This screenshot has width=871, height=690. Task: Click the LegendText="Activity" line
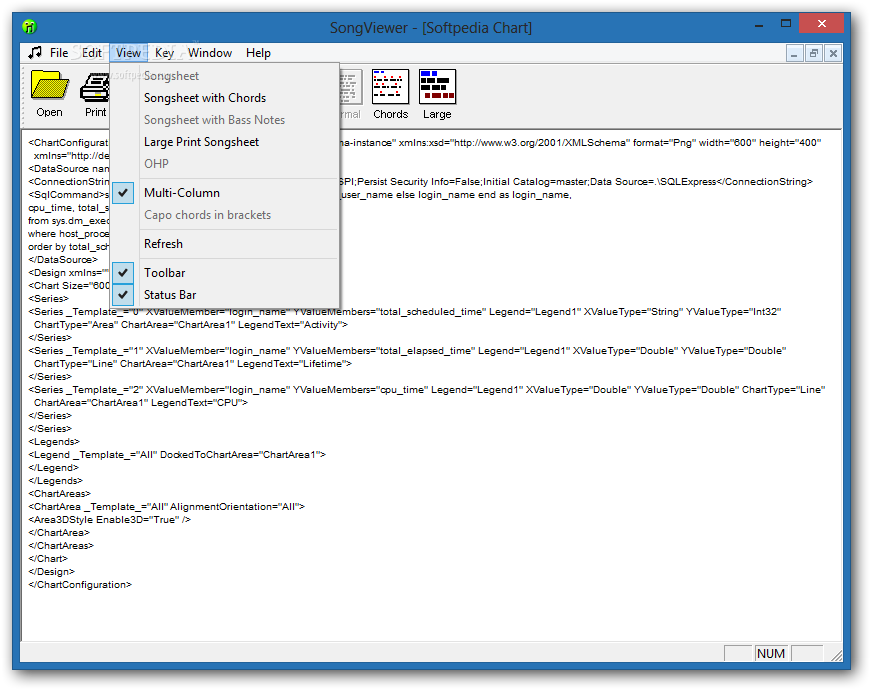pos(191,325)
